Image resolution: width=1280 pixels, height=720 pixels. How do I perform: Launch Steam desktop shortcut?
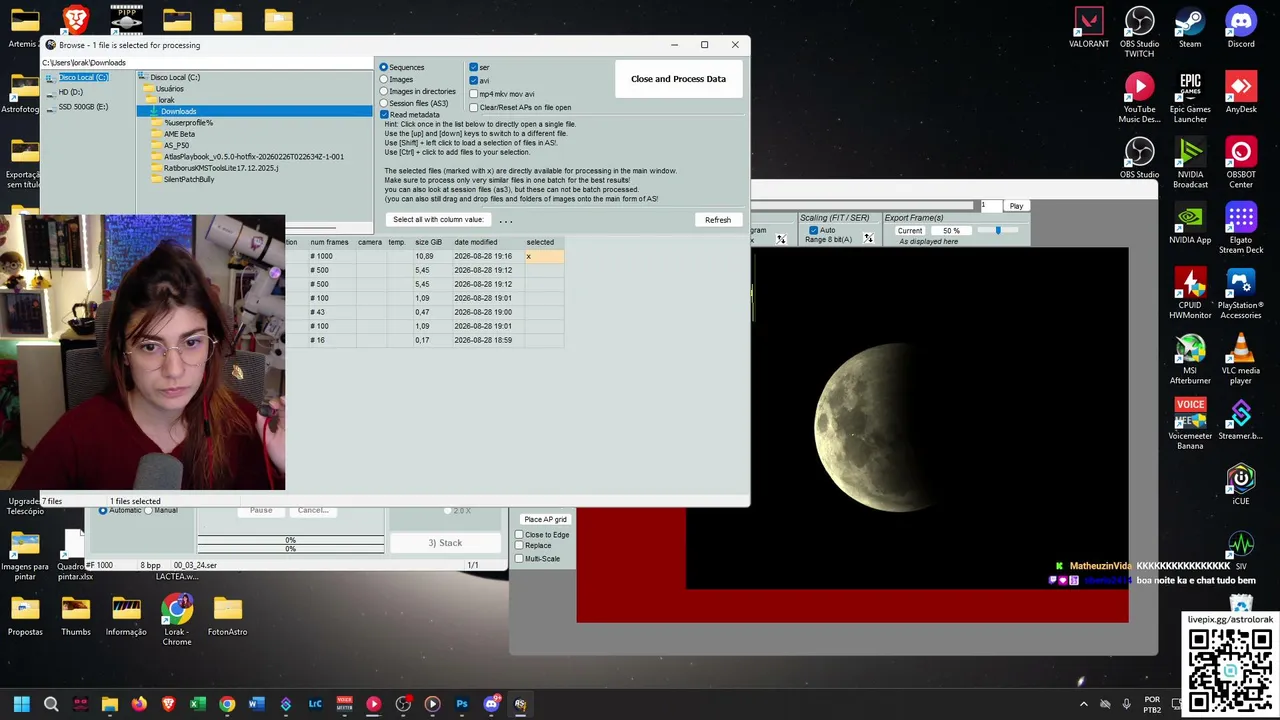pyautogui.click(x=1190, y=28)
